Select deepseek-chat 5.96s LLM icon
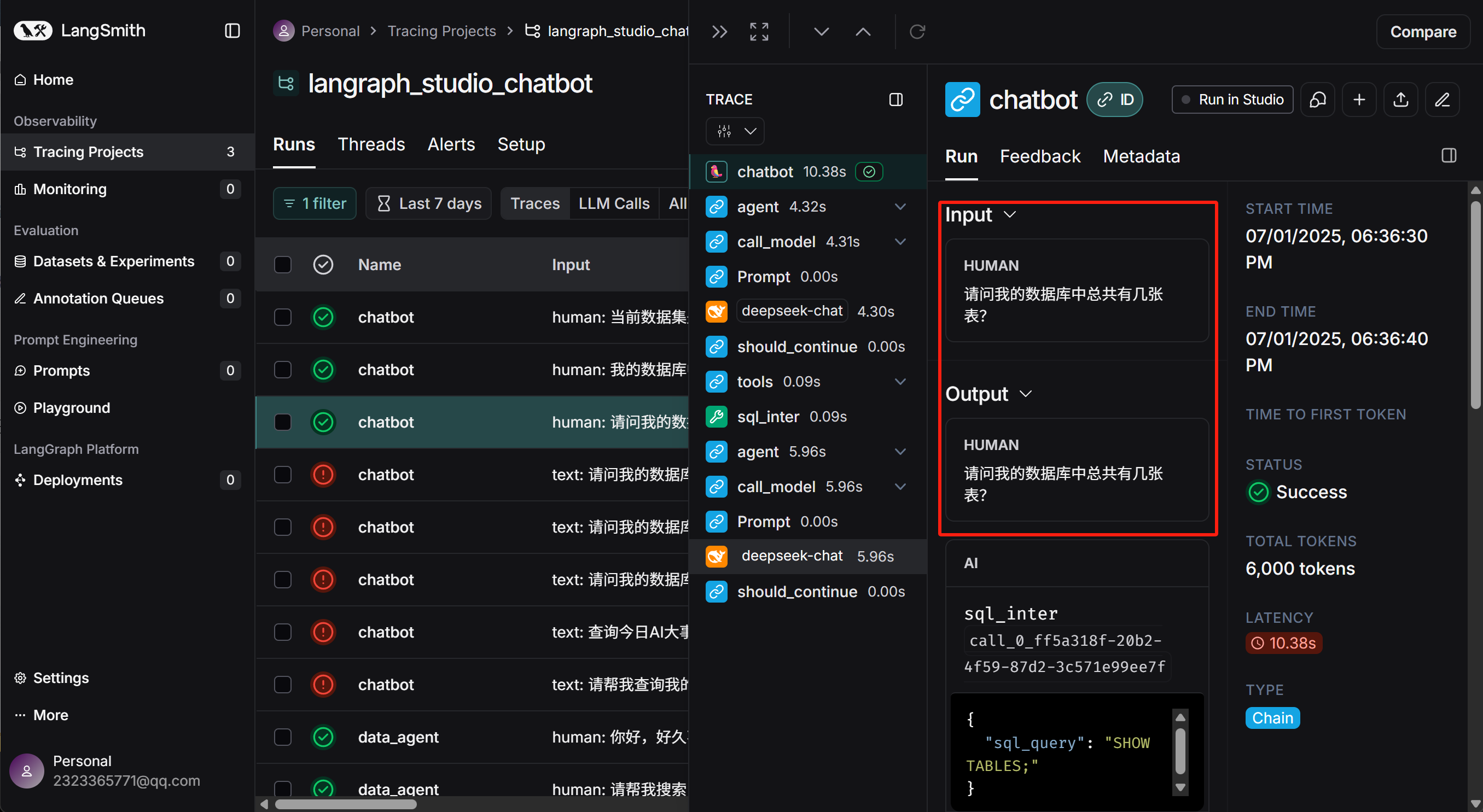 pyautogui.click(x=717, y=557)
